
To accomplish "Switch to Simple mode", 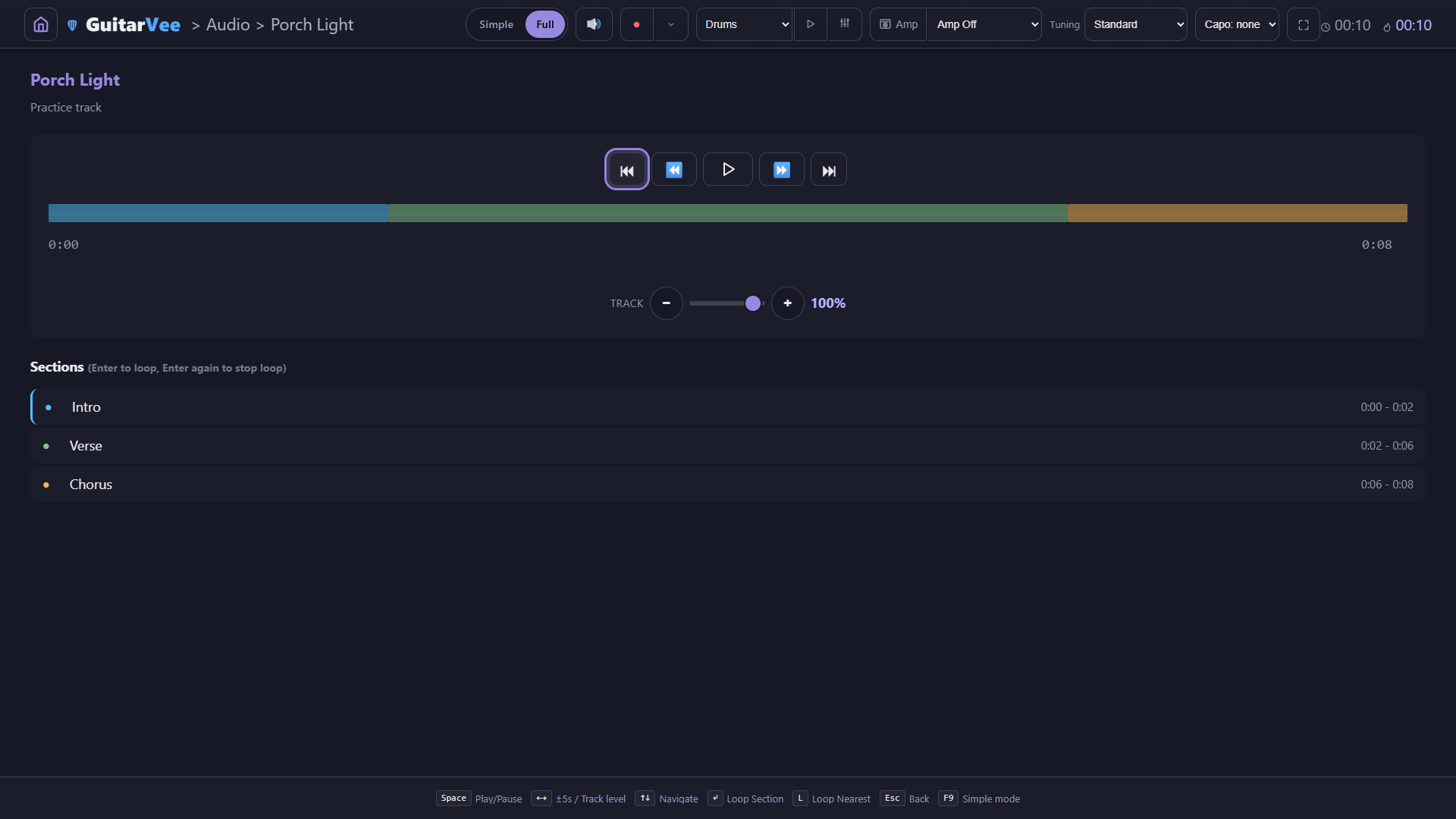I will (x=496, y=24).
